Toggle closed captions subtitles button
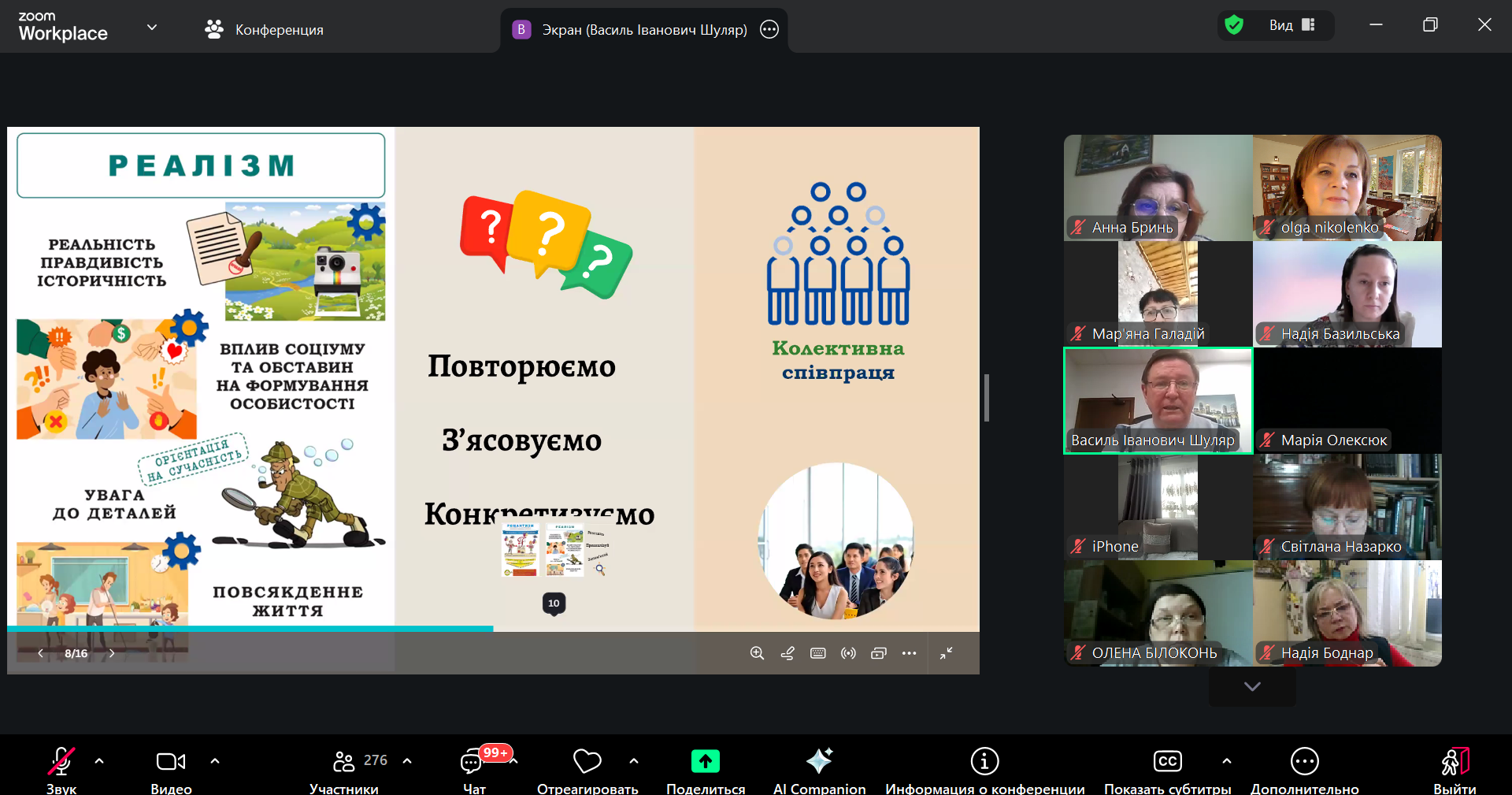Viewport: 1512px width, 795px height. tap(1167, 761)
